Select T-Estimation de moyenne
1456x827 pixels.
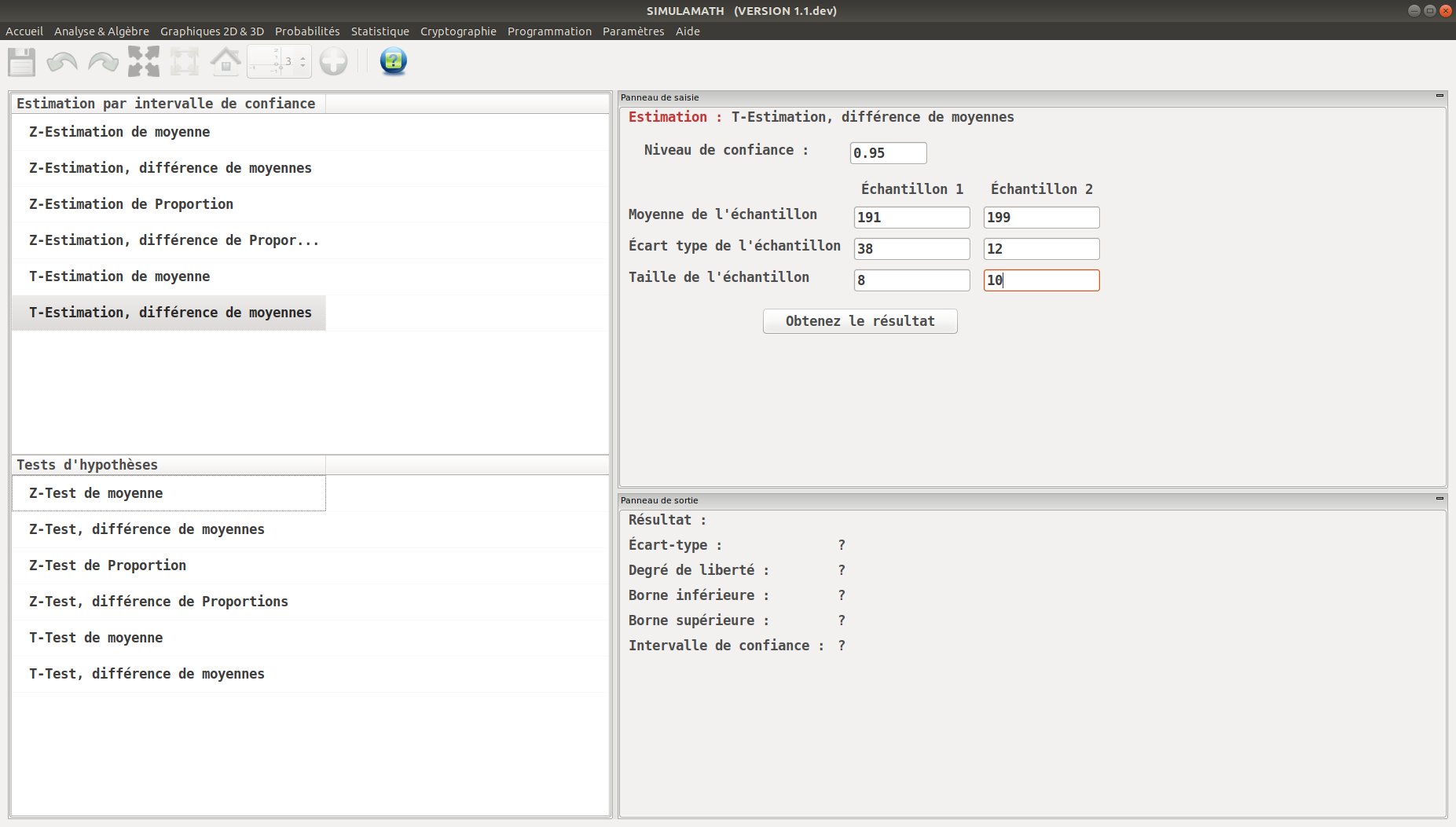point(169,276)
